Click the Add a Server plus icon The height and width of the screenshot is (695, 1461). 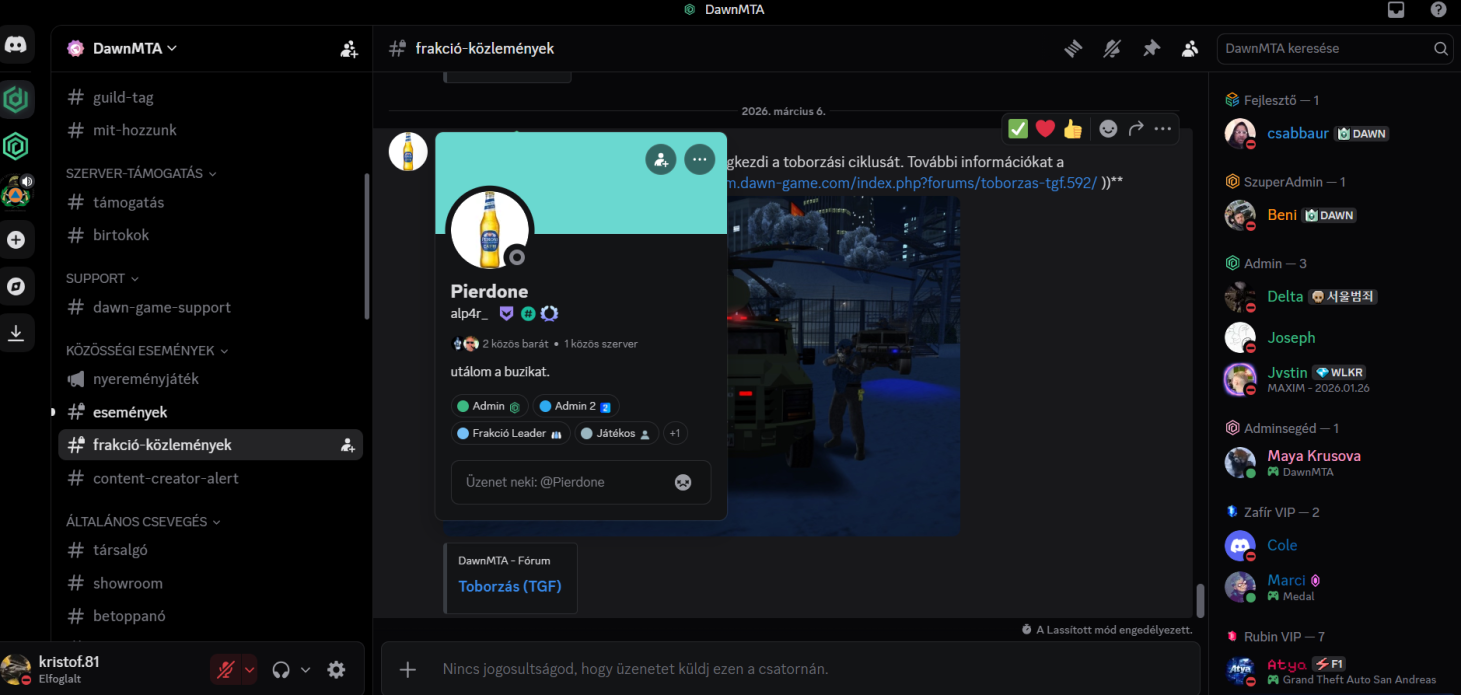[x=16, y=240]
